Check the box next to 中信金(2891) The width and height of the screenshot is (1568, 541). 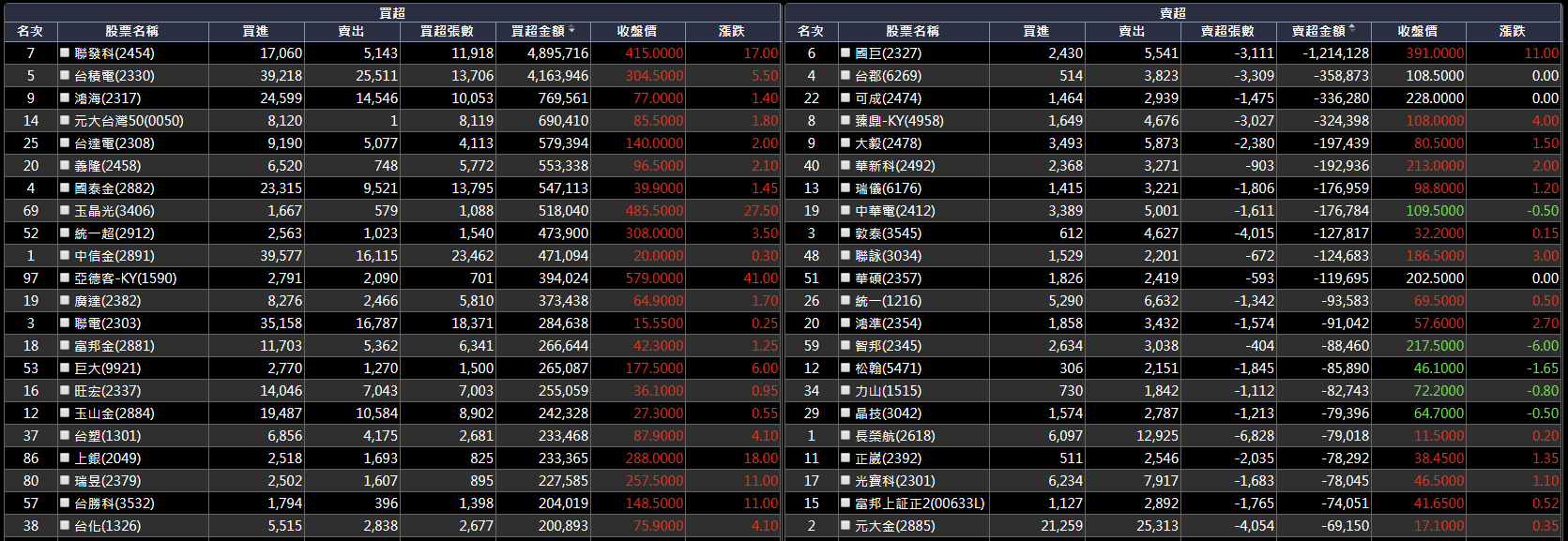click(x=65, y=256)
